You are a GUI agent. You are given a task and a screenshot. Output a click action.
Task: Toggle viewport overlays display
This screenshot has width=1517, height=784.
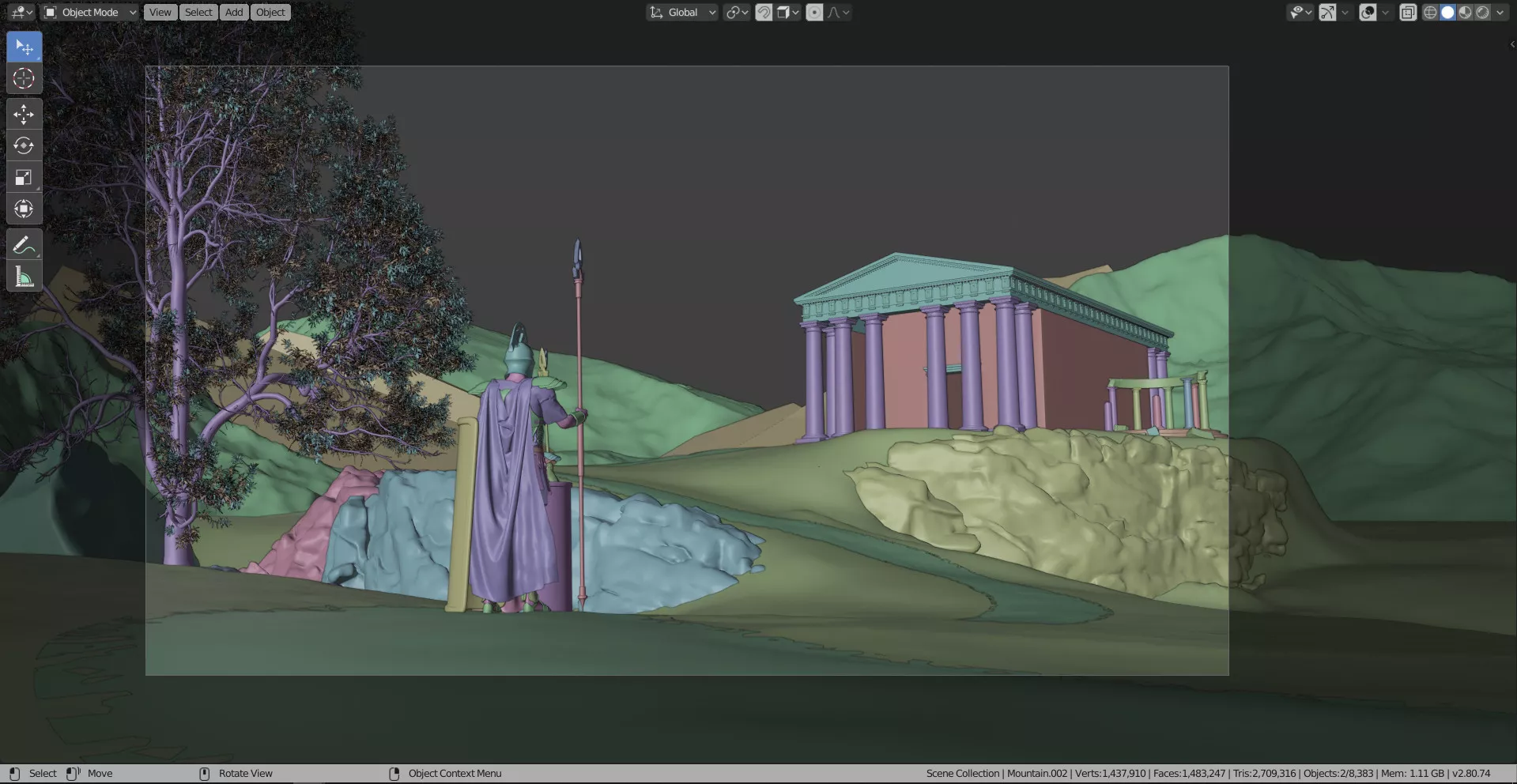1368,13
